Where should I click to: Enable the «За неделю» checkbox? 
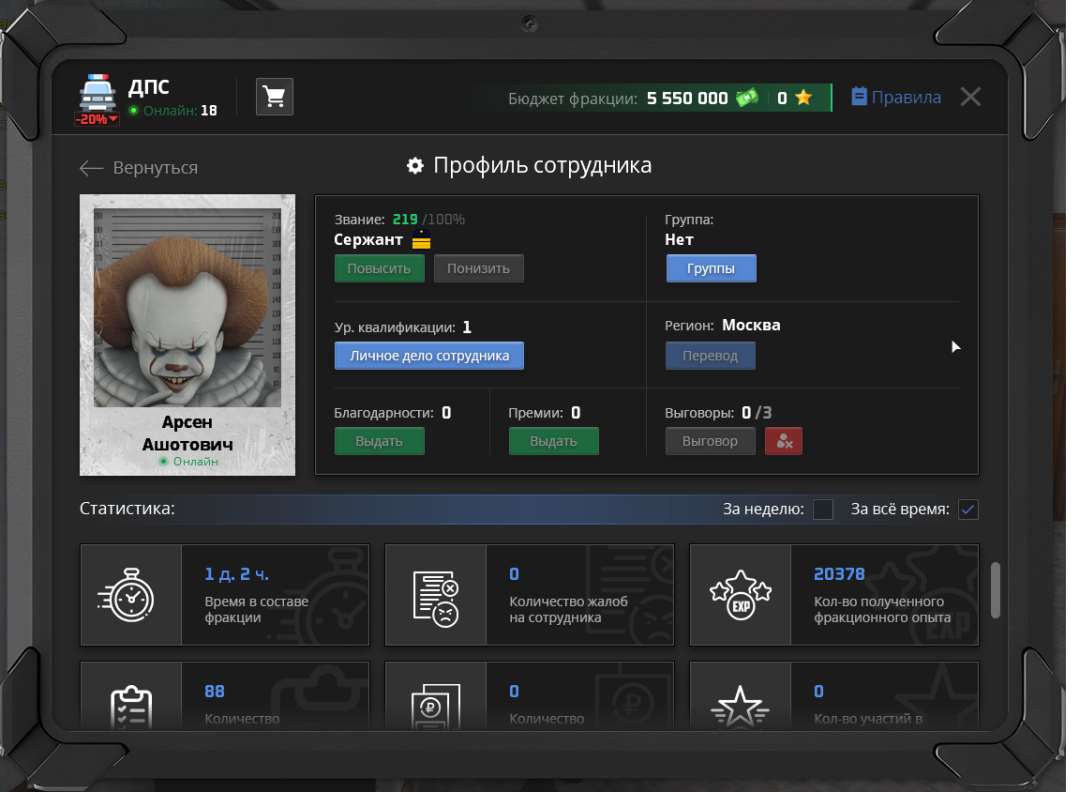[823, 510]
